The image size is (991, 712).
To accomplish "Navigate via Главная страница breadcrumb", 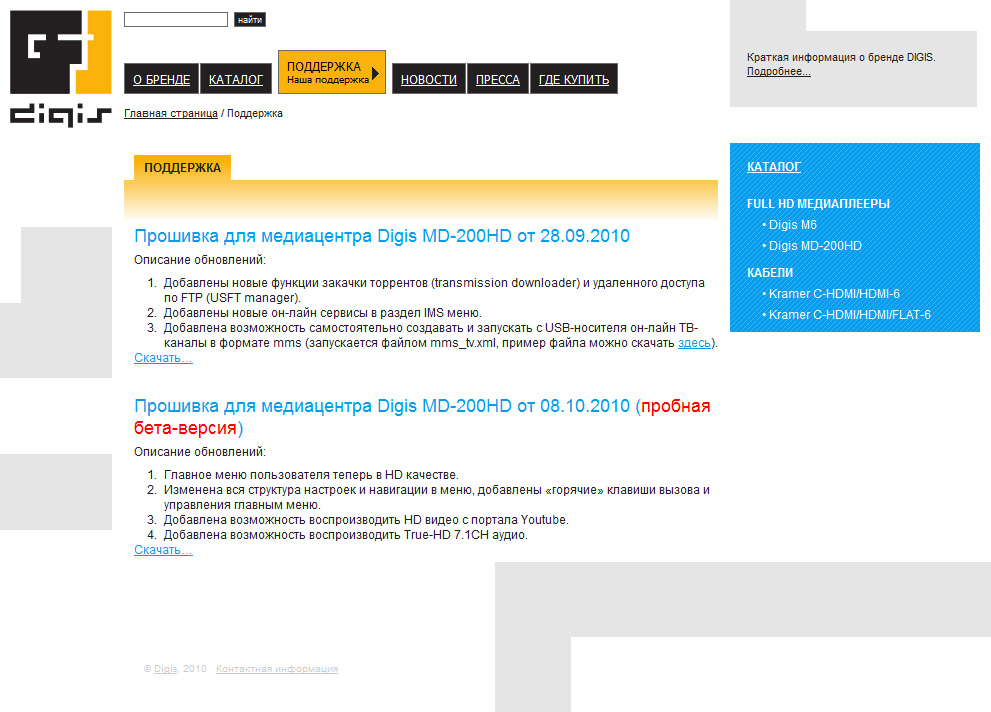I will click(168, 113).
